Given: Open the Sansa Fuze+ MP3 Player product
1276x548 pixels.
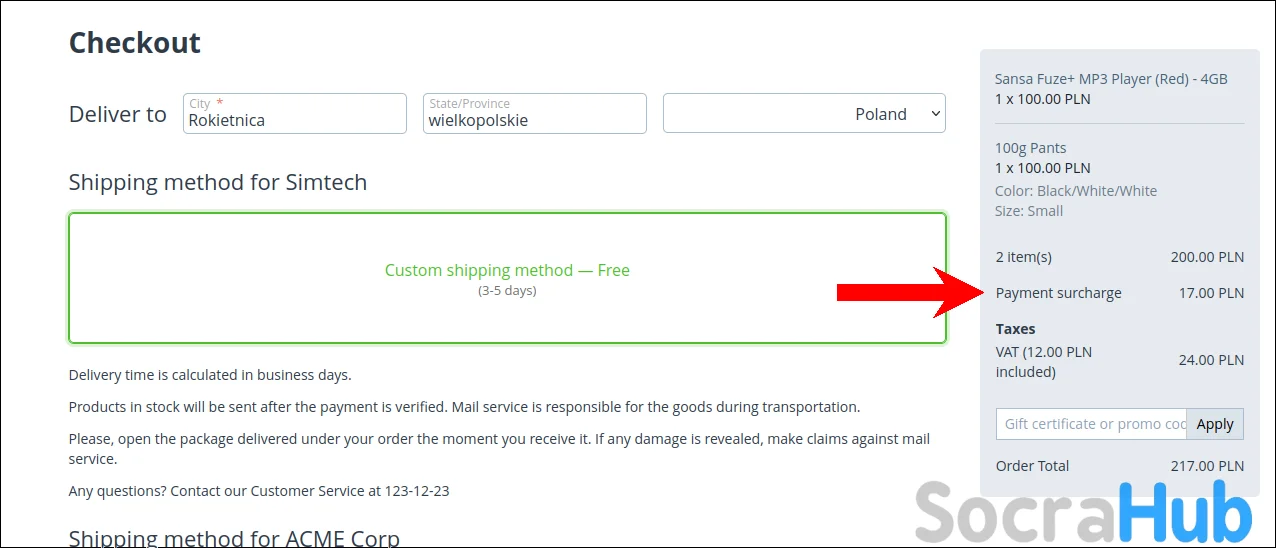Looking at the screenshot, I should [x=1110, y=79].
